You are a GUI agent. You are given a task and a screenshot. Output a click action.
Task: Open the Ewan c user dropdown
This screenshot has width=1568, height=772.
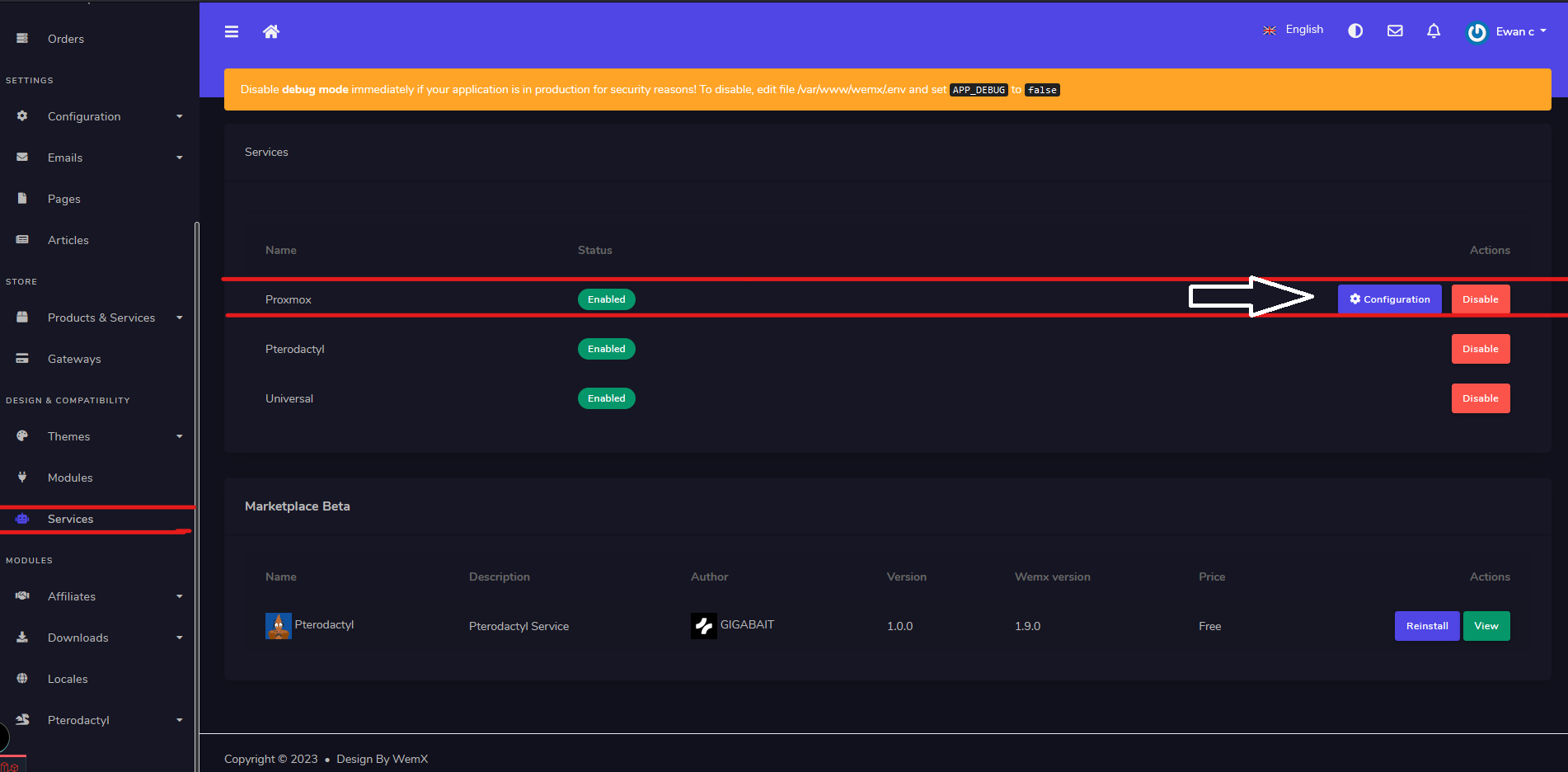coord(1521,31)
